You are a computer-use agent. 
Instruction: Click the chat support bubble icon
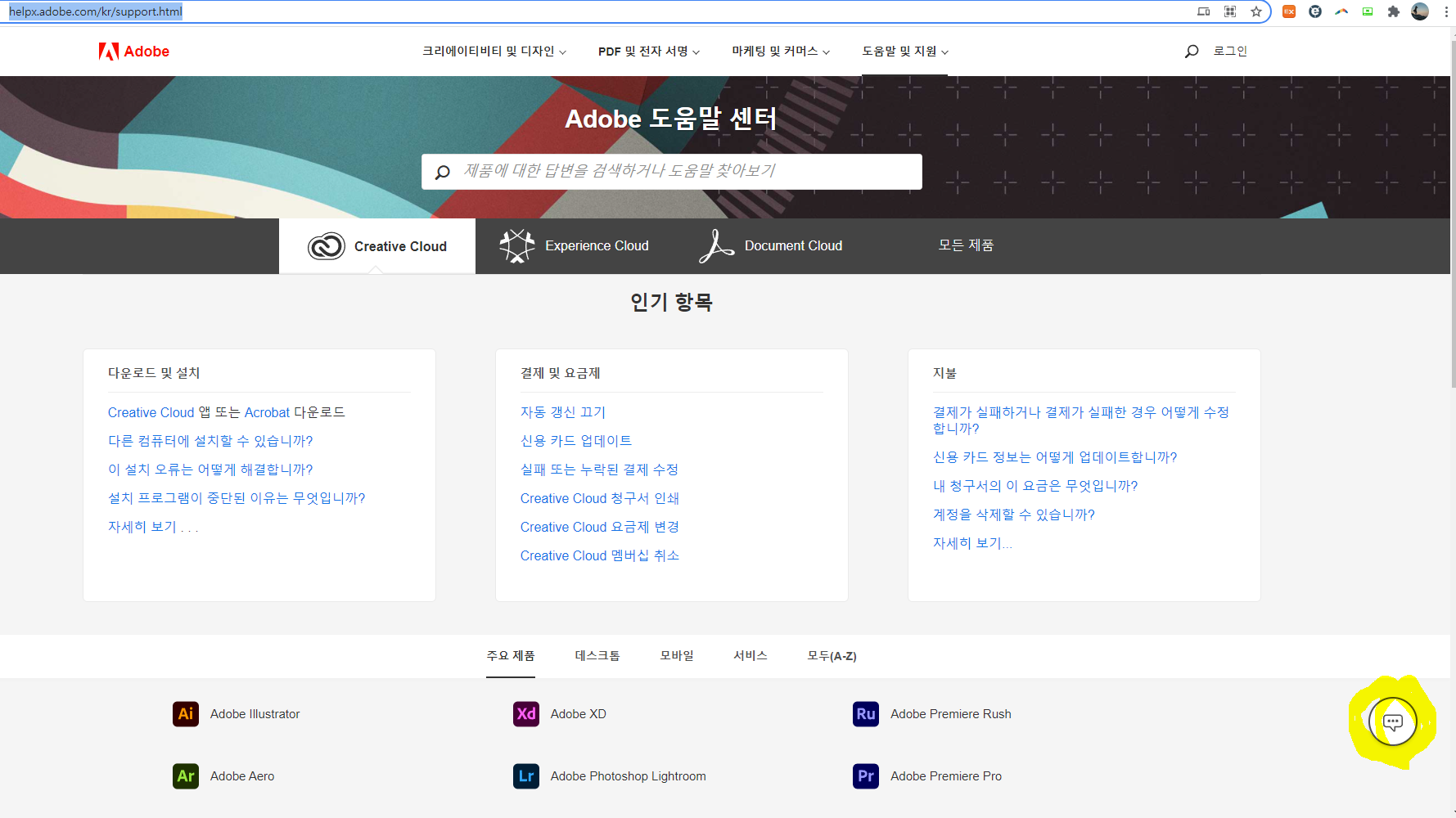1392,721
